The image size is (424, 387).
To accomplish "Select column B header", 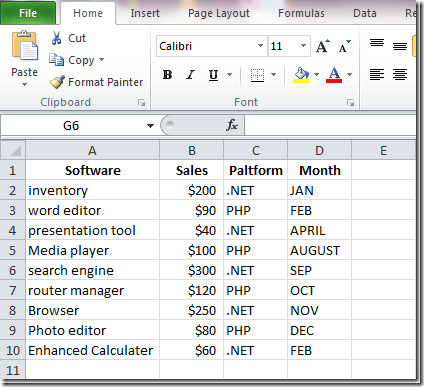I will pos(192,150).
